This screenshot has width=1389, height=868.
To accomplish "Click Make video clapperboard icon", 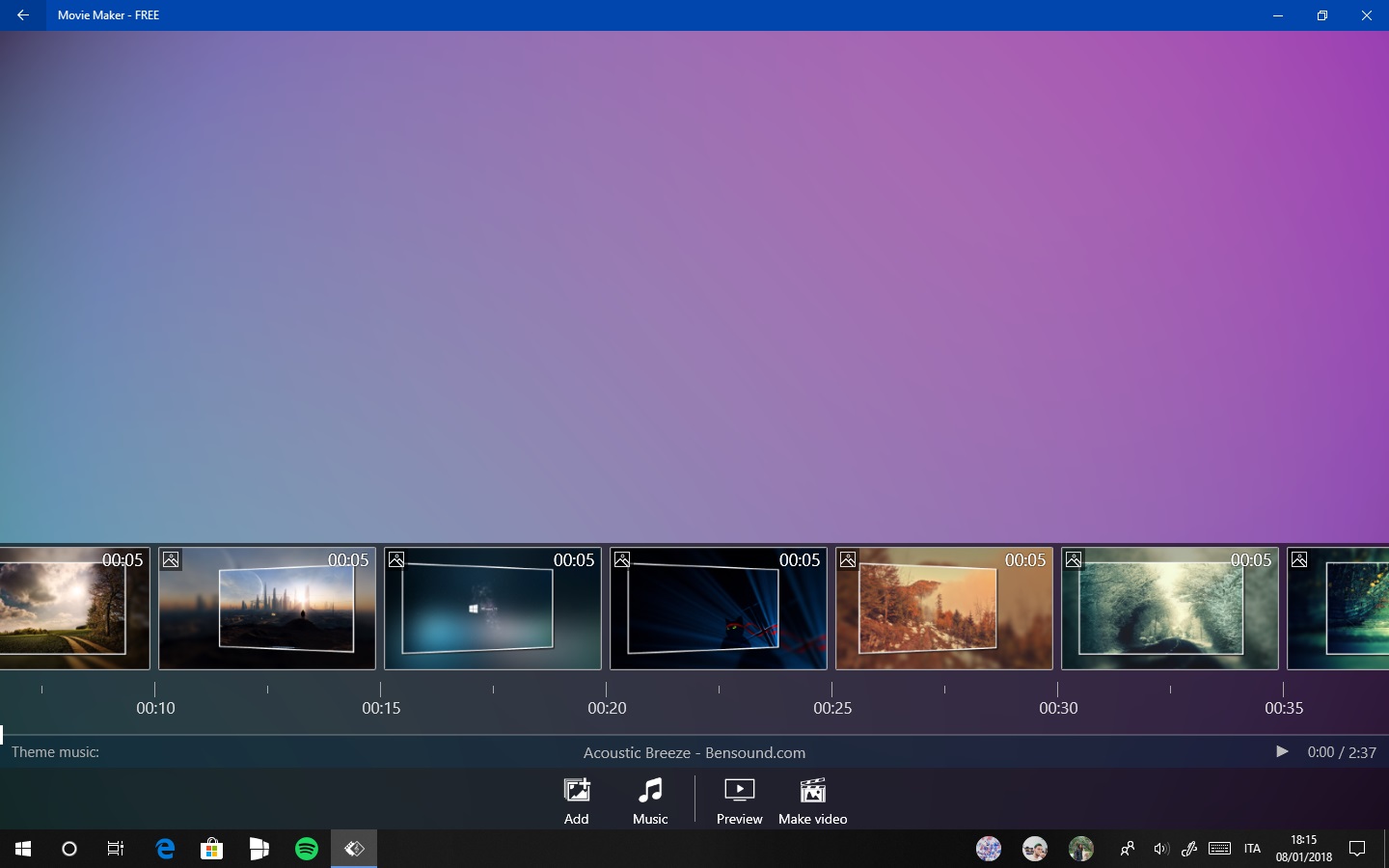I will click(x=813, y=790).
